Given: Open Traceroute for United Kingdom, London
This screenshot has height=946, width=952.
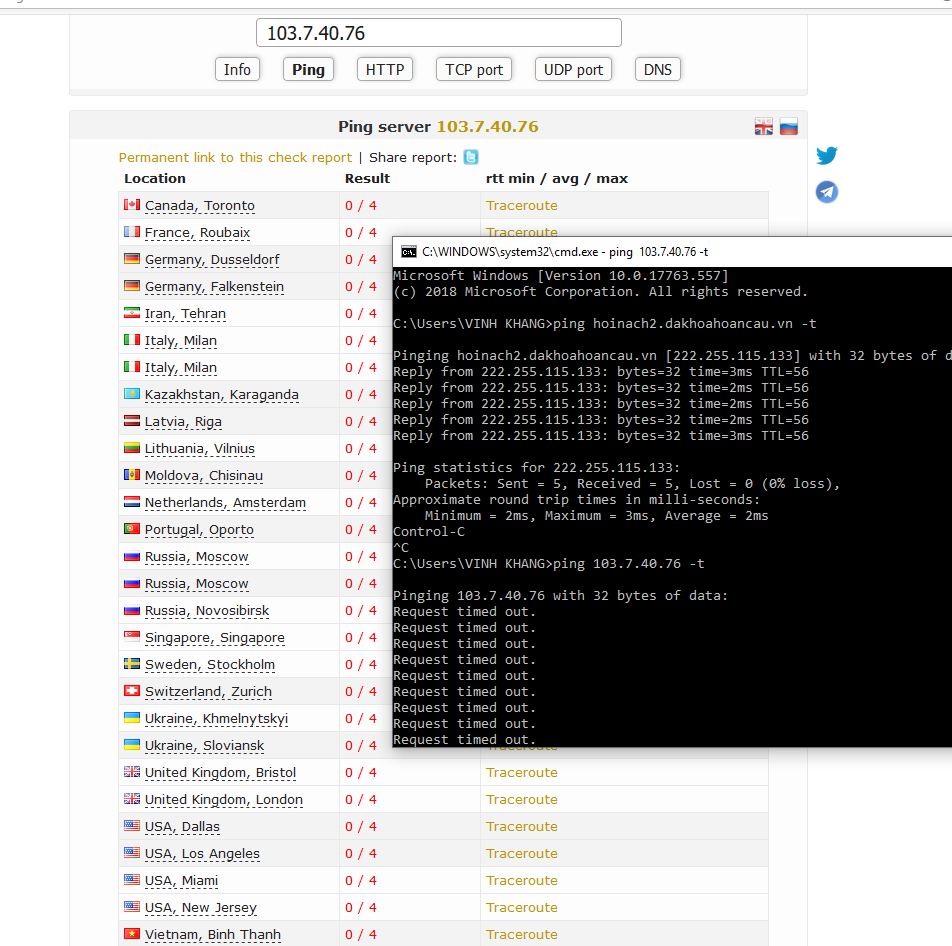Looking at the screenshot, I should coord(522,799).
